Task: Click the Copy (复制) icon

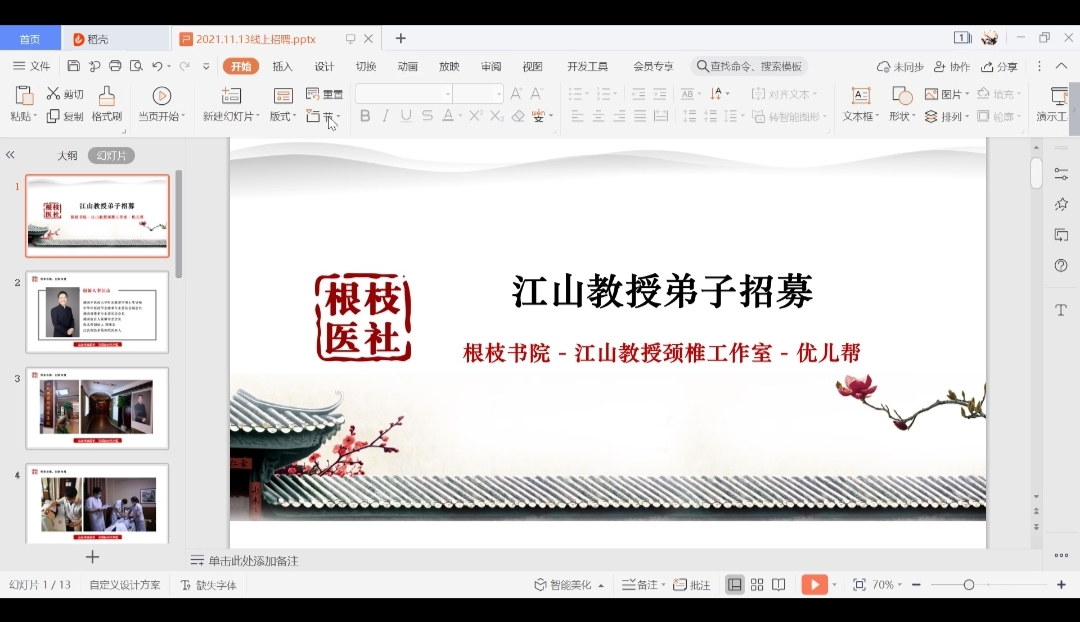Action: (x=53, y=116)
